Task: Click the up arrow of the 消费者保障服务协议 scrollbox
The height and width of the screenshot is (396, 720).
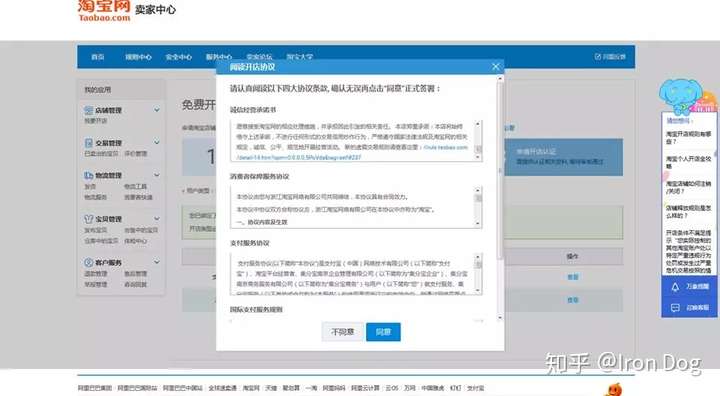Action: pyautogui.click(x=478, y=190)
